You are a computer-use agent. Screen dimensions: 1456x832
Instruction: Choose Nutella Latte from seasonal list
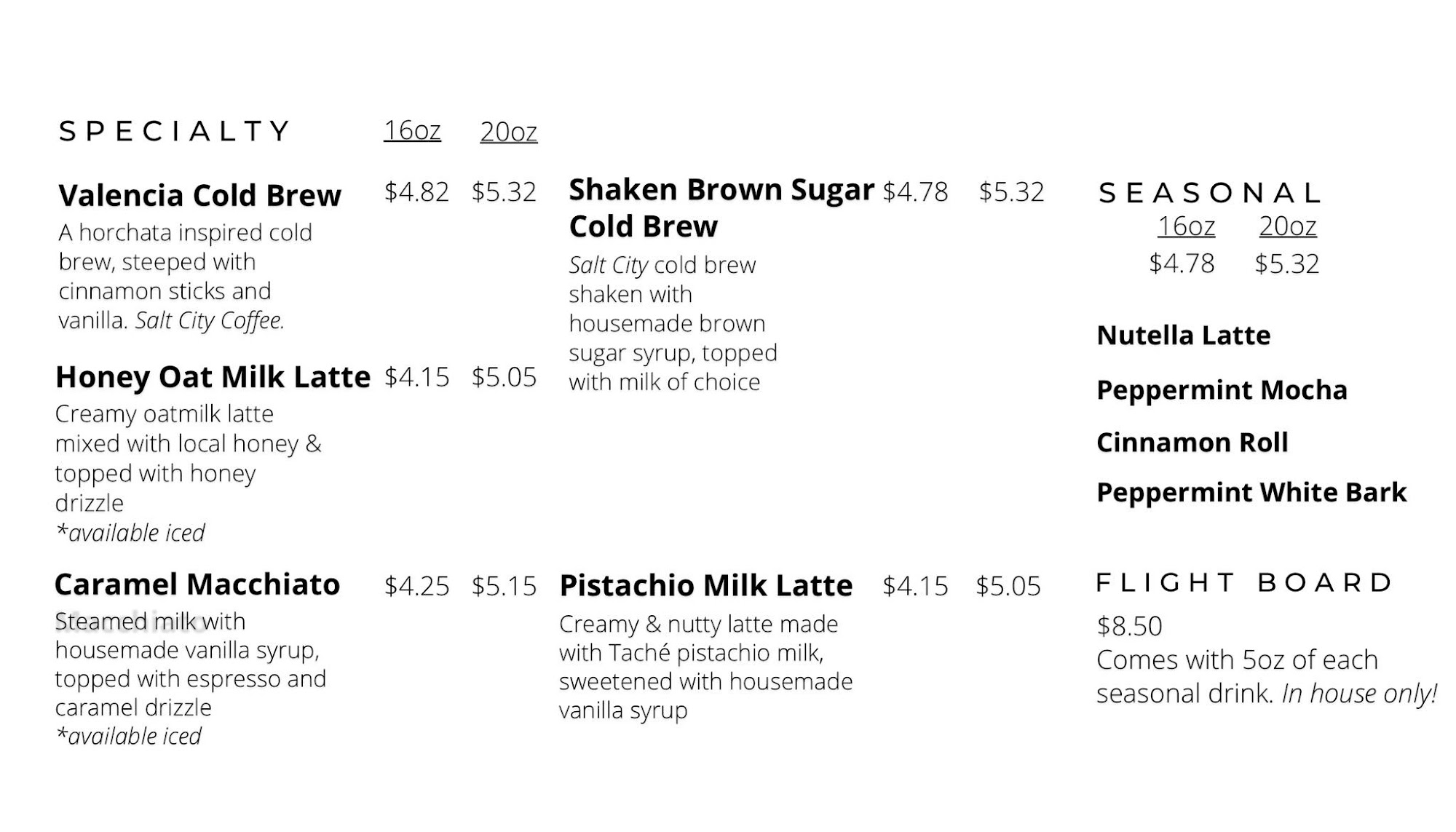point(1183,336)
